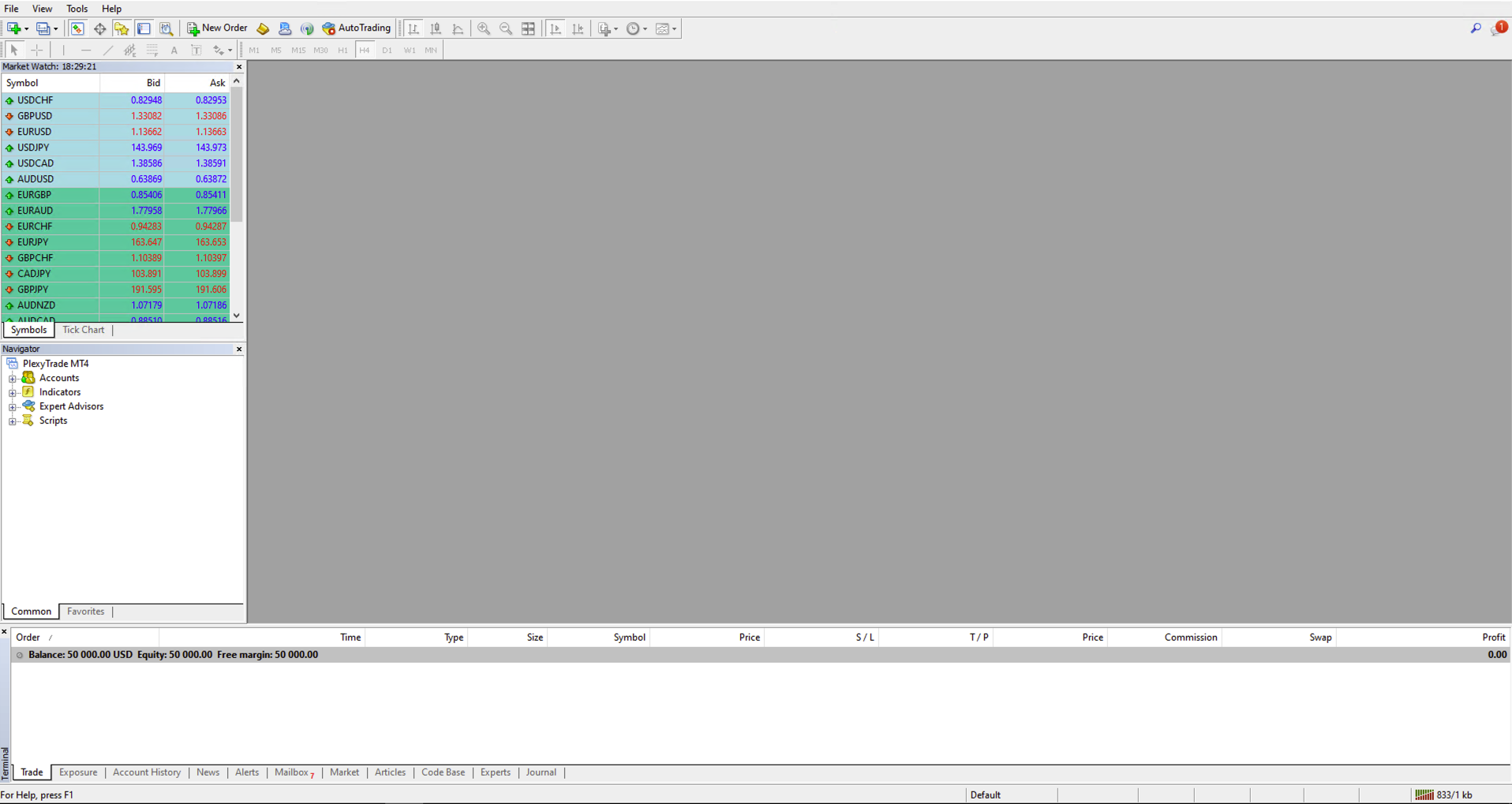Open the Tools menu
The width and height of the screenshot is (1512, 804).
77,9
